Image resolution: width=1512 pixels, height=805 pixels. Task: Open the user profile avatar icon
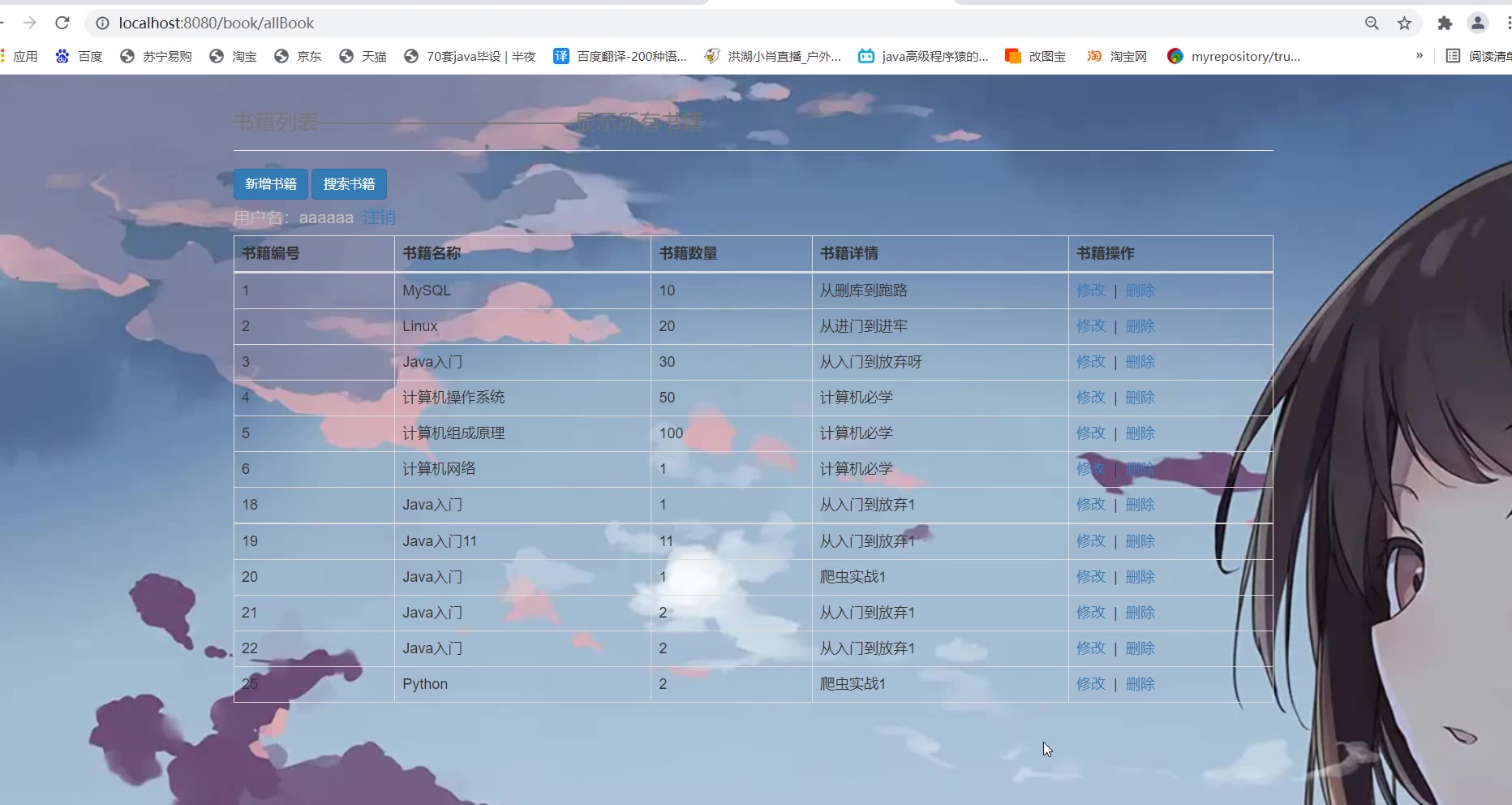click(x=1478, y=23)
